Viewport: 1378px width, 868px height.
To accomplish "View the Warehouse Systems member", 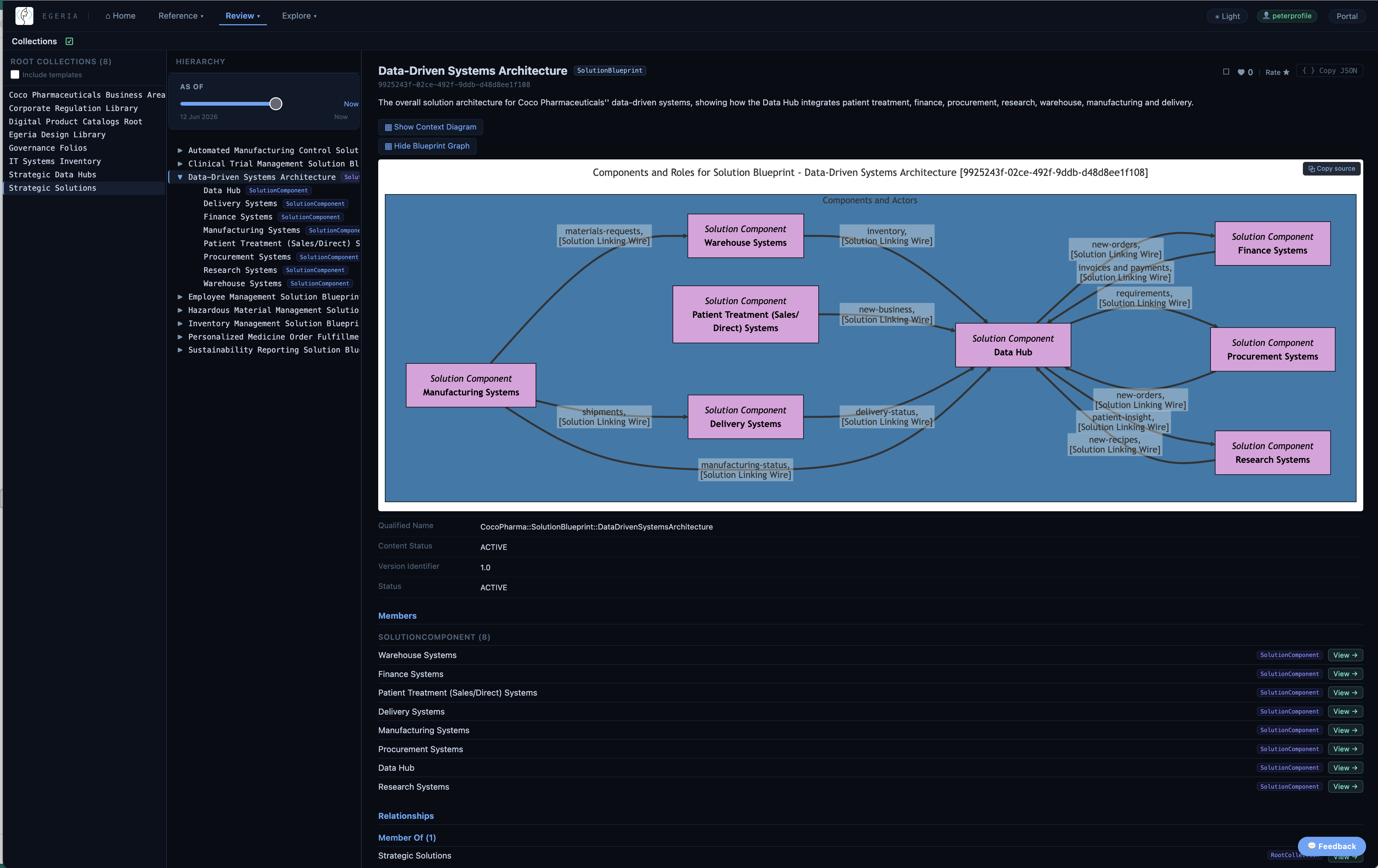I will tap(1345, 655).
